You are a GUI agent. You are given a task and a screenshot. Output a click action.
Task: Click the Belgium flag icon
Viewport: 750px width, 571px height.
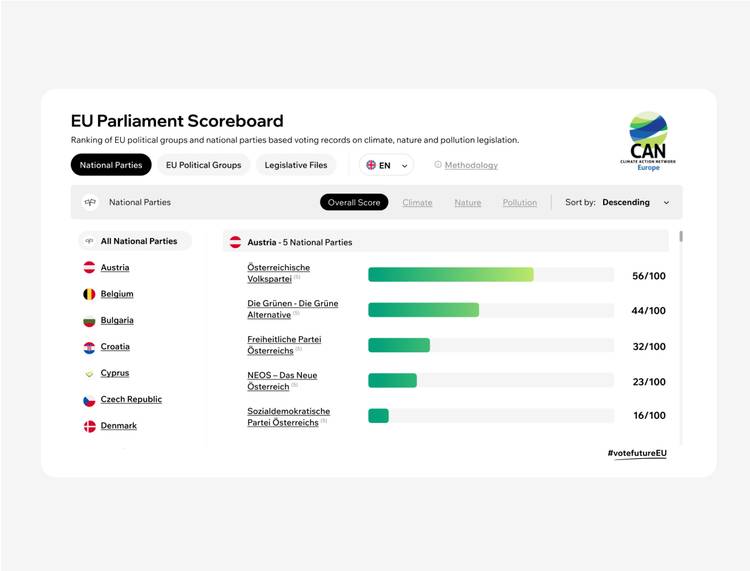click(89, 294)
